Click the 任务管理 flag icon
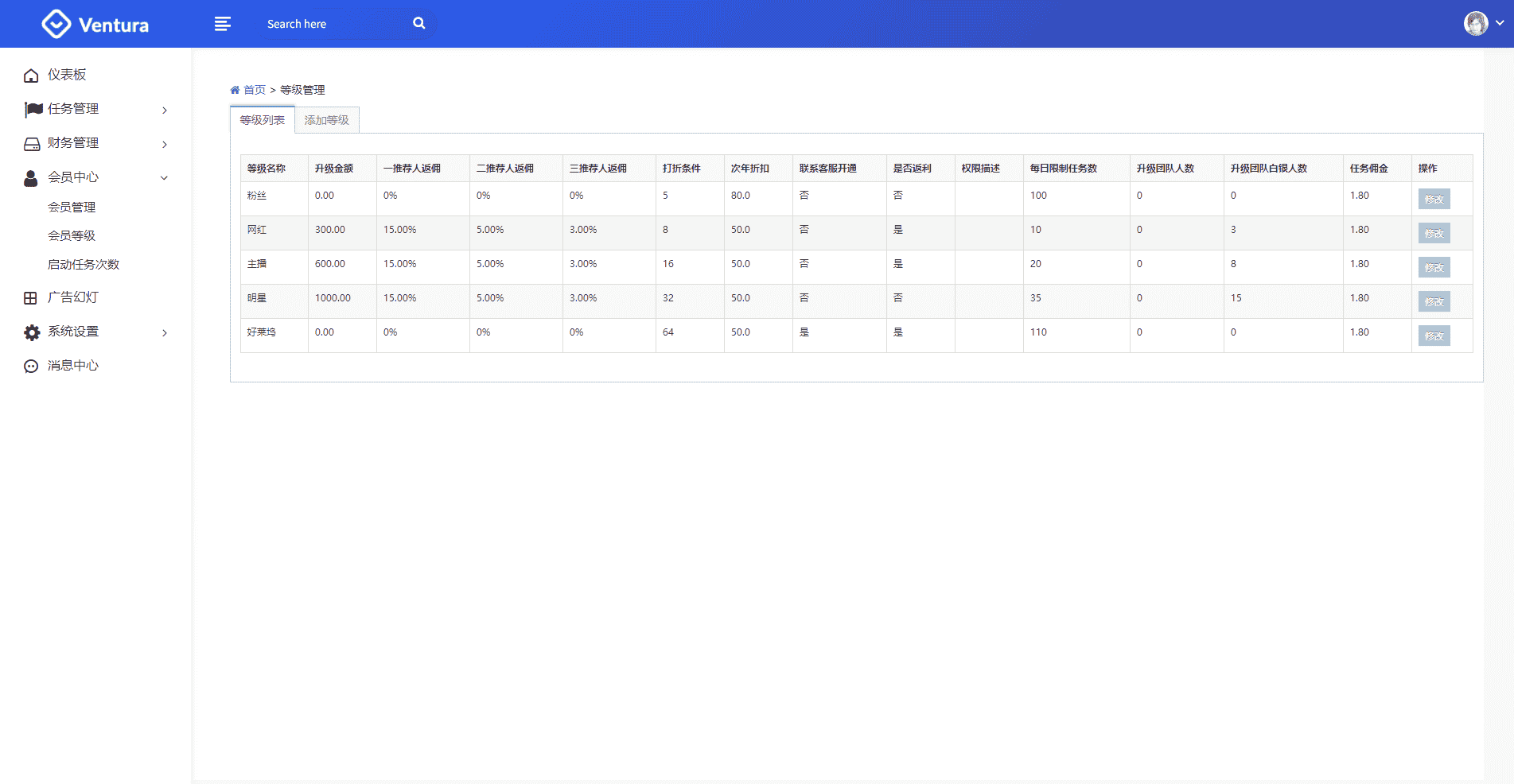Viewport: 1514px width, 784px height. 33,109
